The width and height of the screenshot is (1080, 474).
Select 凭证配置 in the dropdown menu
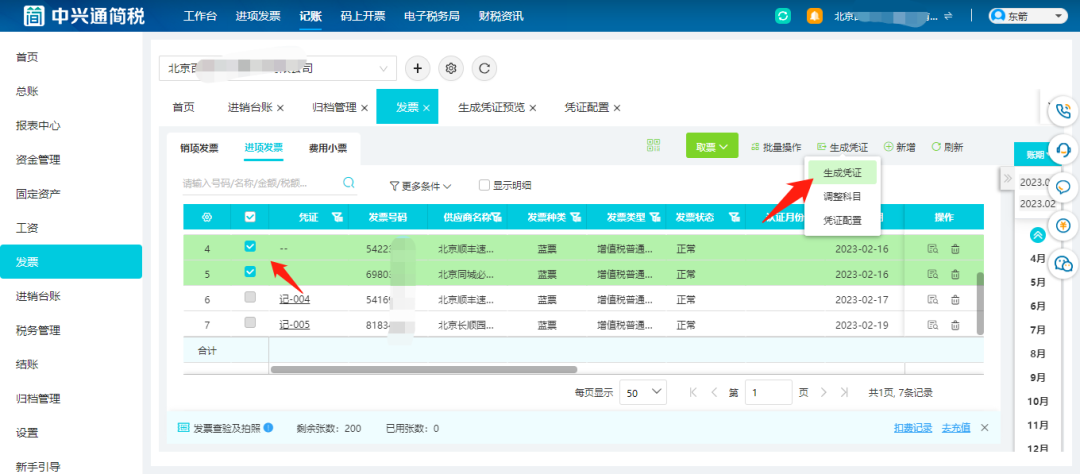coord(842,220)
